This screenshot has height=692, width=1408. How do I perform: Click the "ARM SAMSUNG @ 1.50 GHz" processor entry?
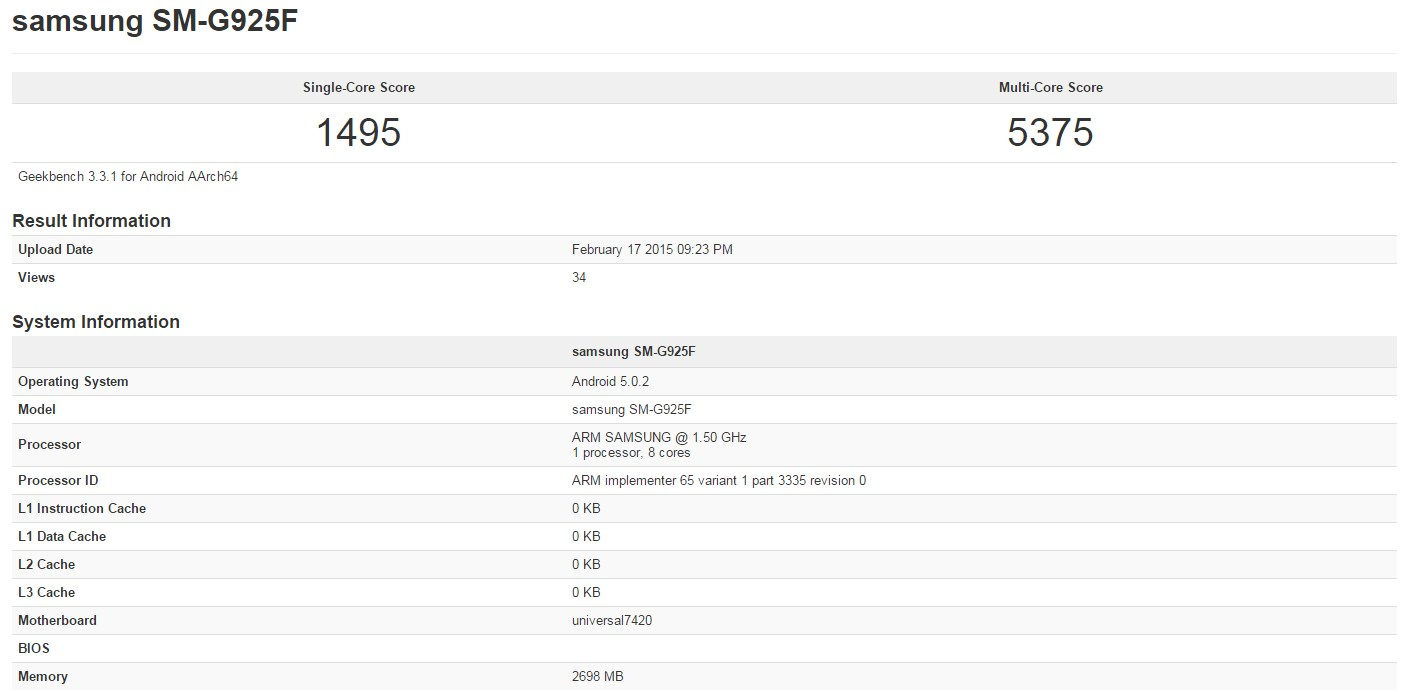pos(660,437)
